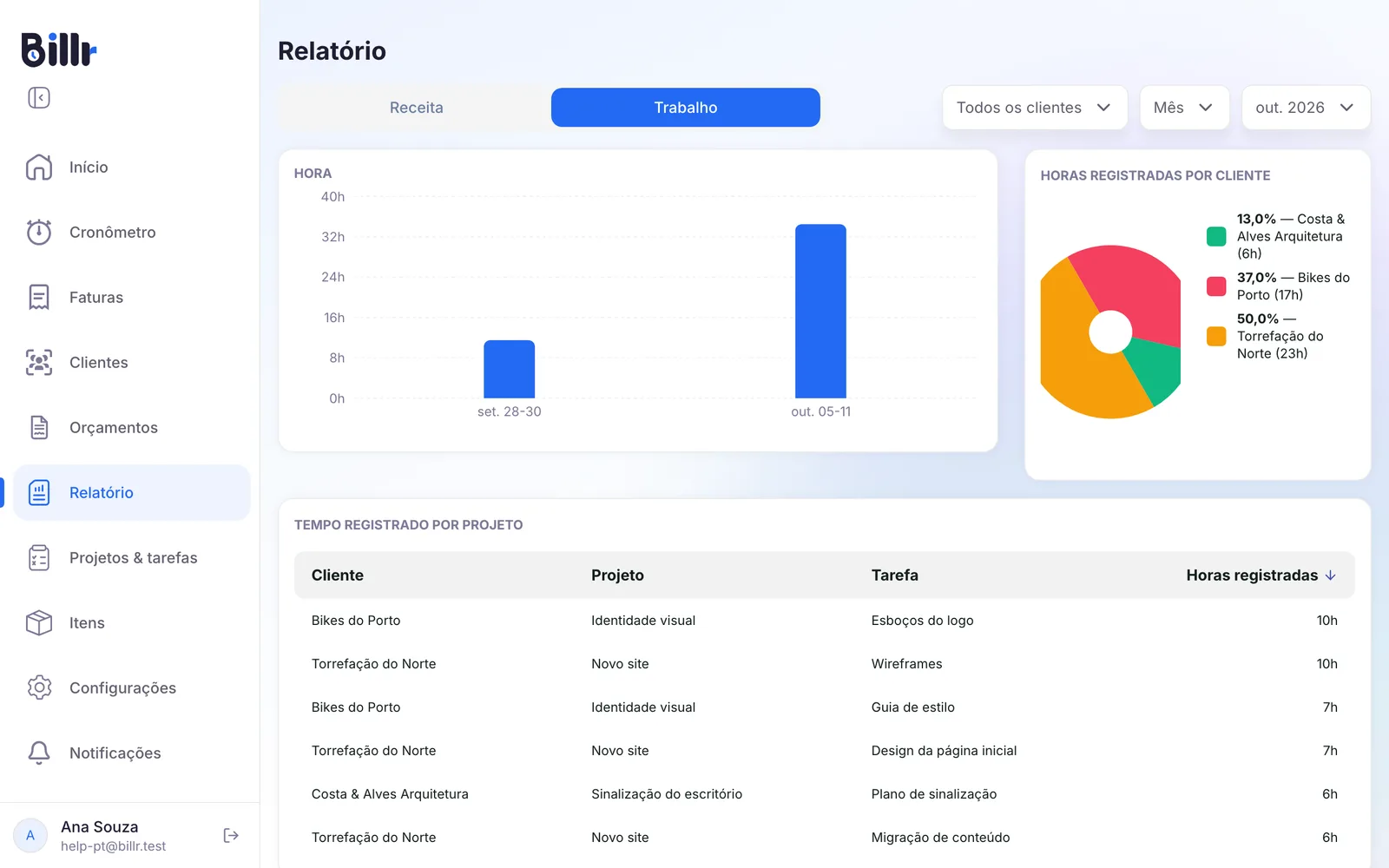Click the sort arrow beside Horas registradas
Screen dimensions: 1389x868
[x=1330, y=575]
